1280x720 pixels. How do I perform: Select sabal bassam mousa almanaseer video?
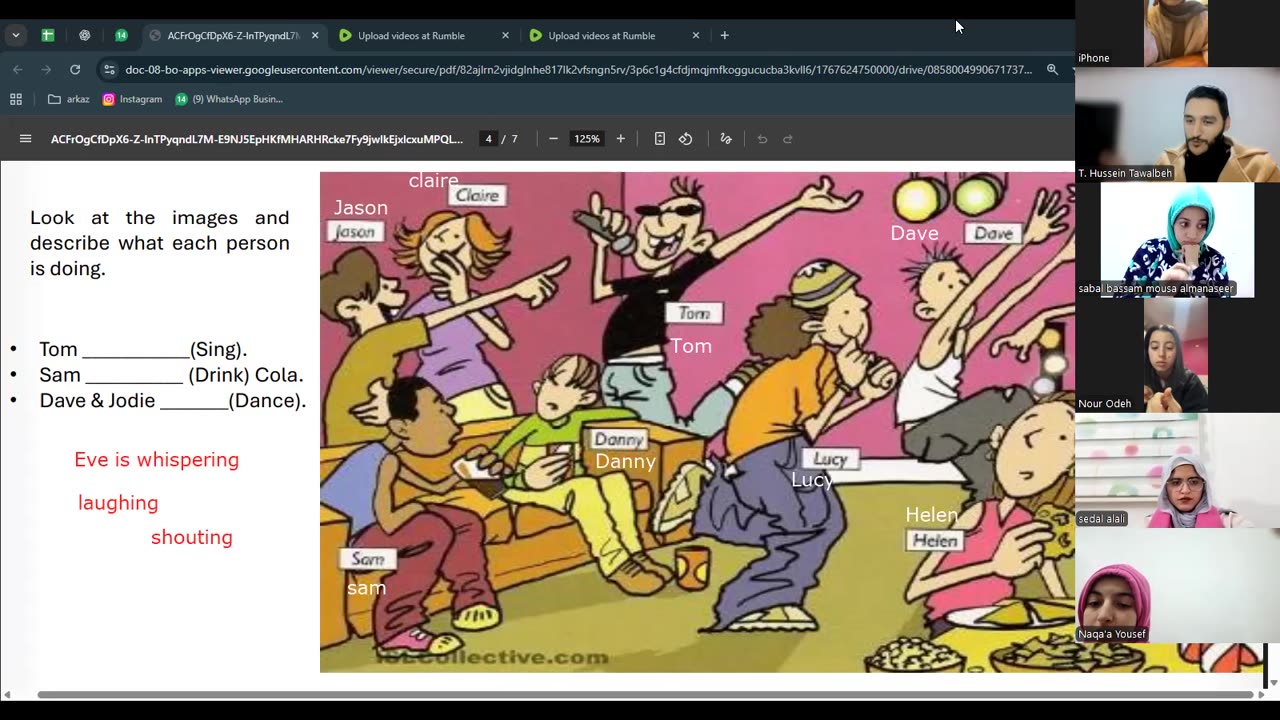1177,240
